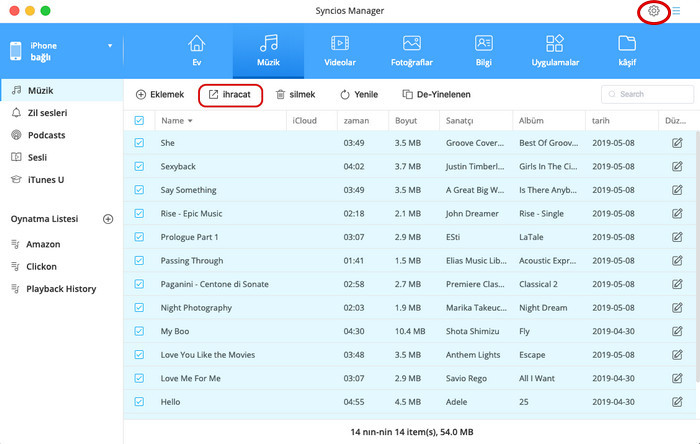
Task: Sort by the Name column arrow
Action: tap(190, 121)
